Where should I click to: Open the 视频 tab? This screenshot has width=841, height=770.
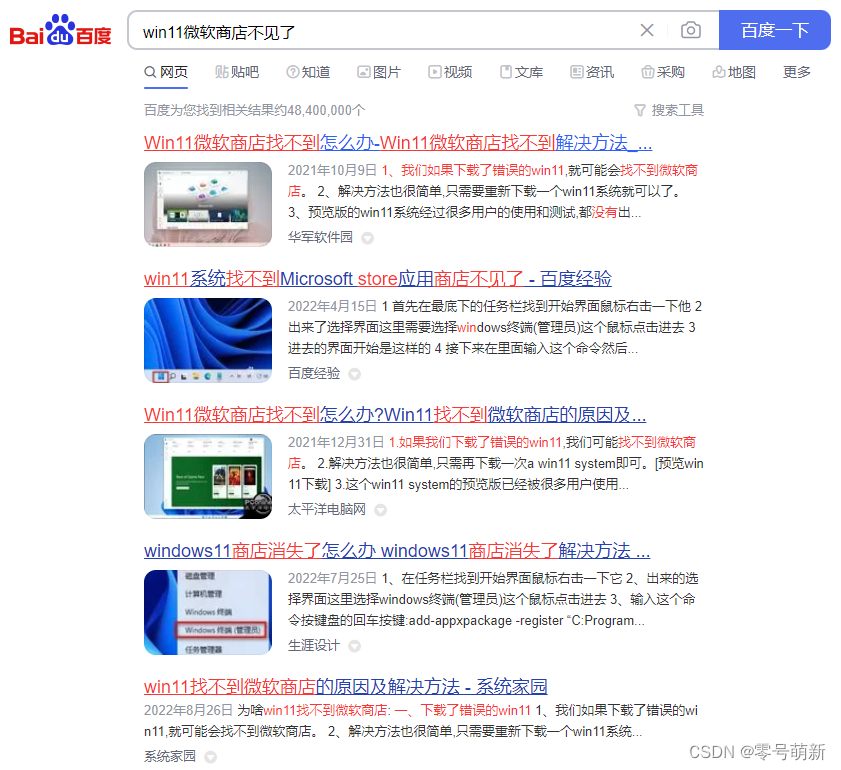coord(451,72)
